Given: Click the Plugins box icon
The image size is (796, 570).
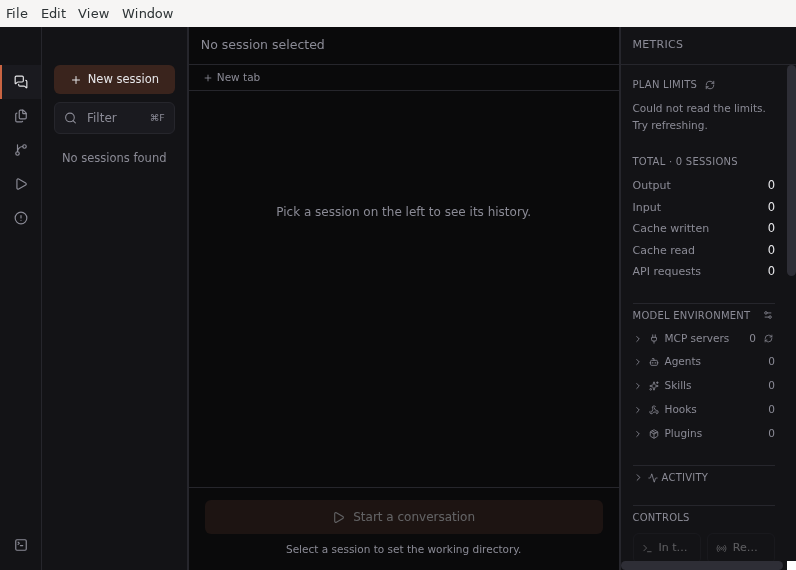Looking at the screenshot, I should [654, 433].
